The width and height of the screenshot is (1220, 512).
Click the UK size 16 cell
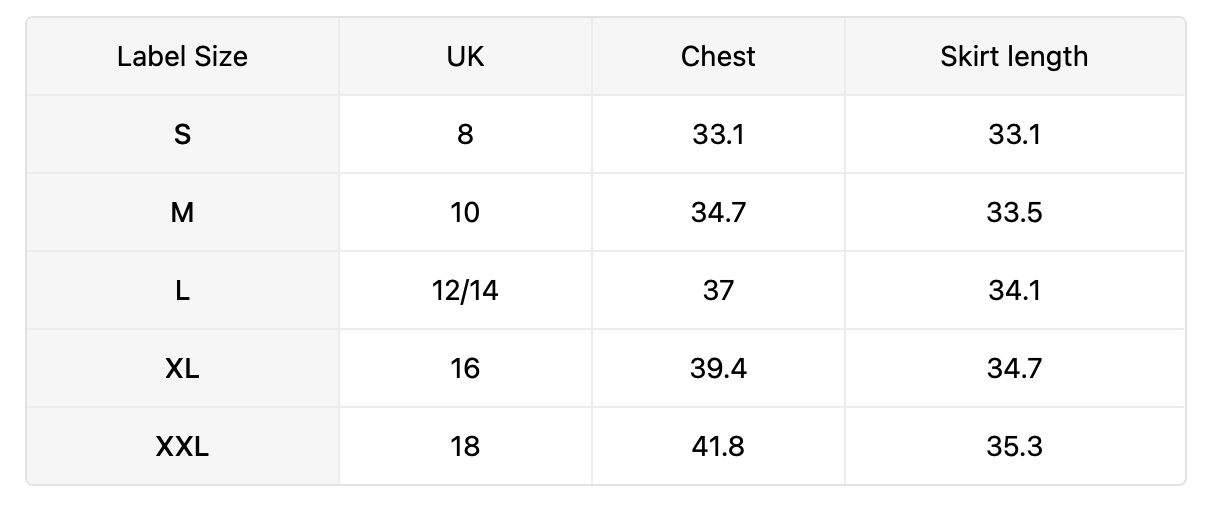(465, 368)
